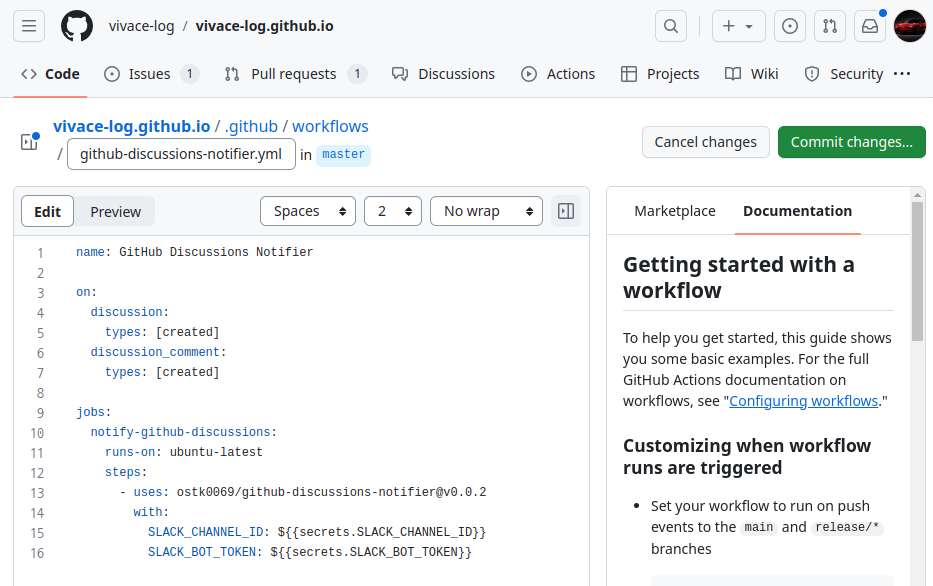Open the indent size 2 dropdown

click(393, 211)
